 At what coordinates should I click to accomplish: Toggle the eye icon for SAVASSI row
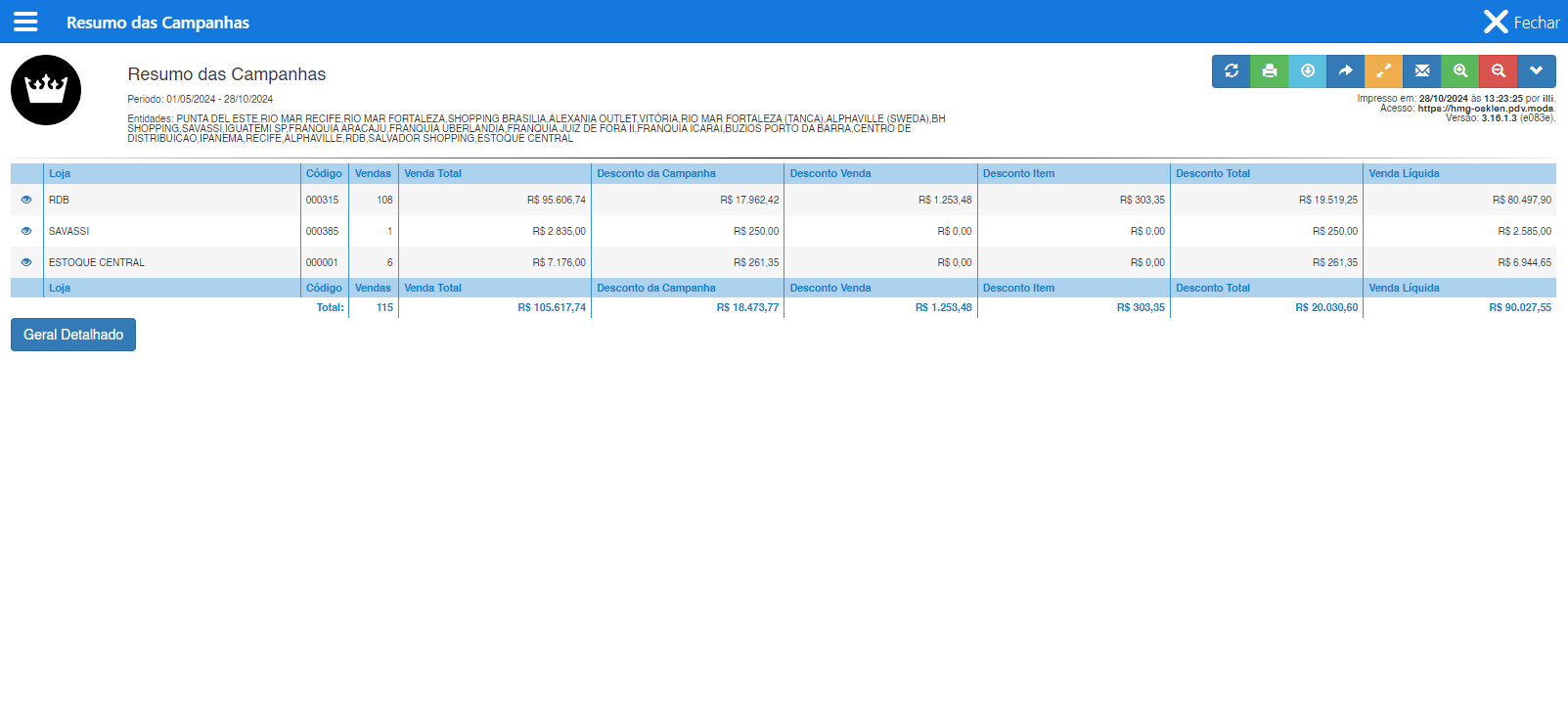pyautogui.click(x=26, y=231)
